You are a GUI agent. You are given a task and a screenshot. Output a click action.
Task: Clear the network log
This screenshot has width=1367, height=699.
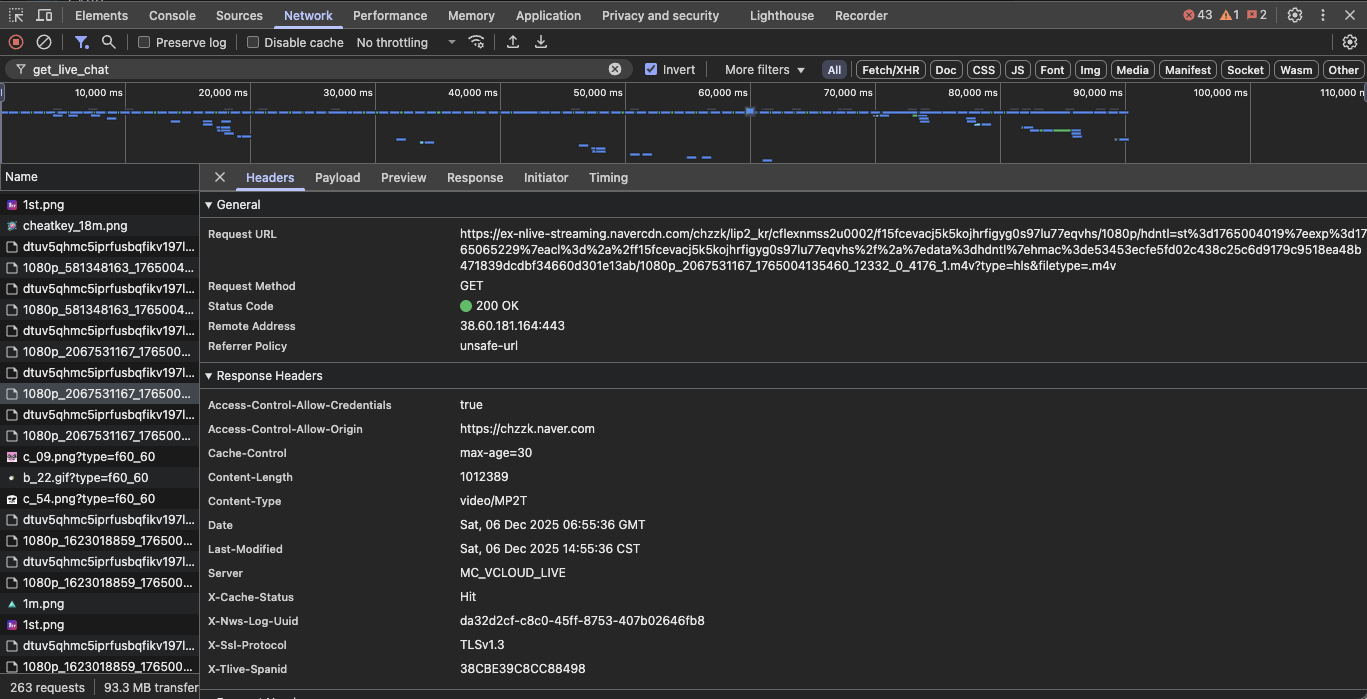44,42
